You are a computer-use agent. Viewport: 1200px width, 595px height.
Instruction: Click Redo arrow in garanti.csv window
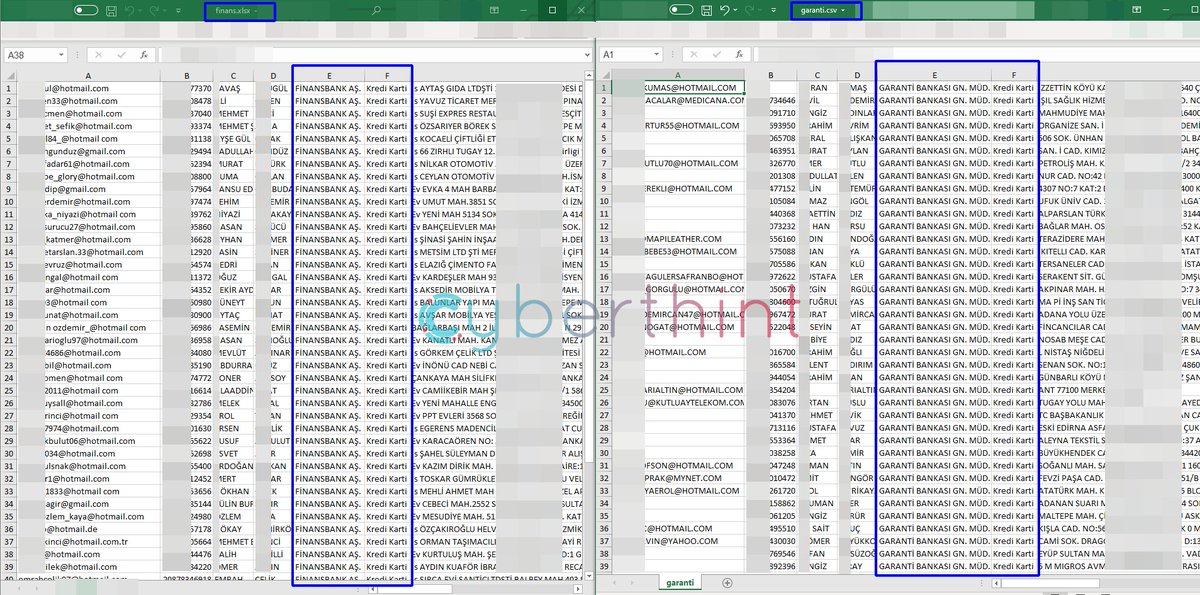coord(750,10)
